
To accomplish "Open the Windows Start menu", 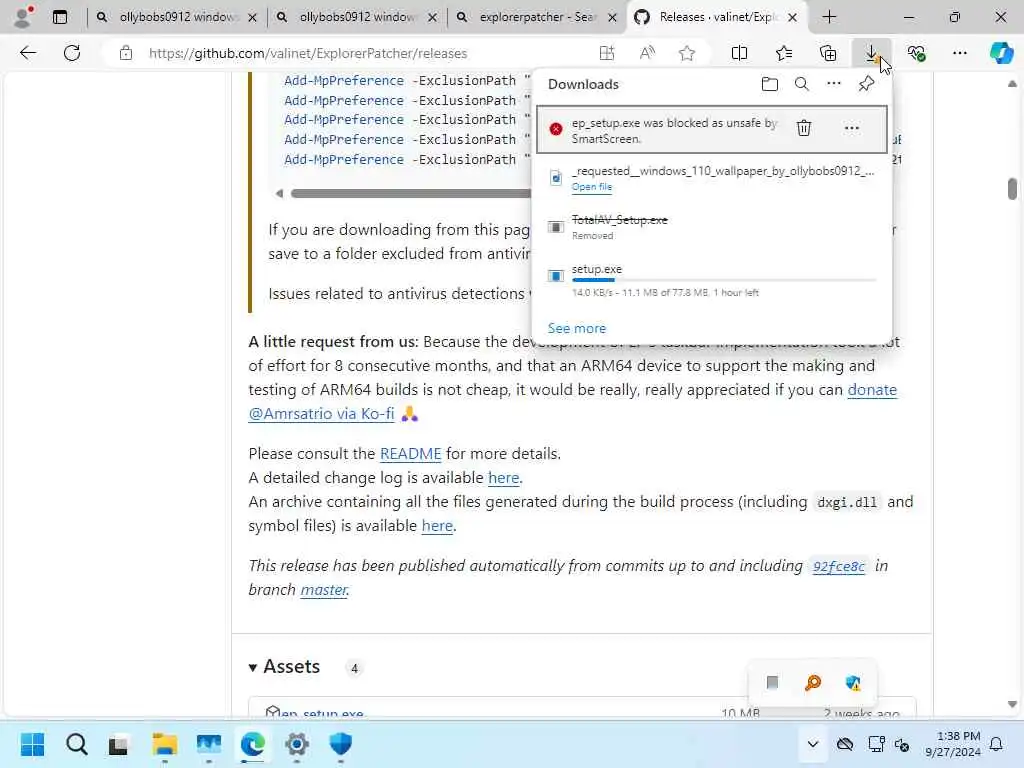I will click(x=32, y=744).
